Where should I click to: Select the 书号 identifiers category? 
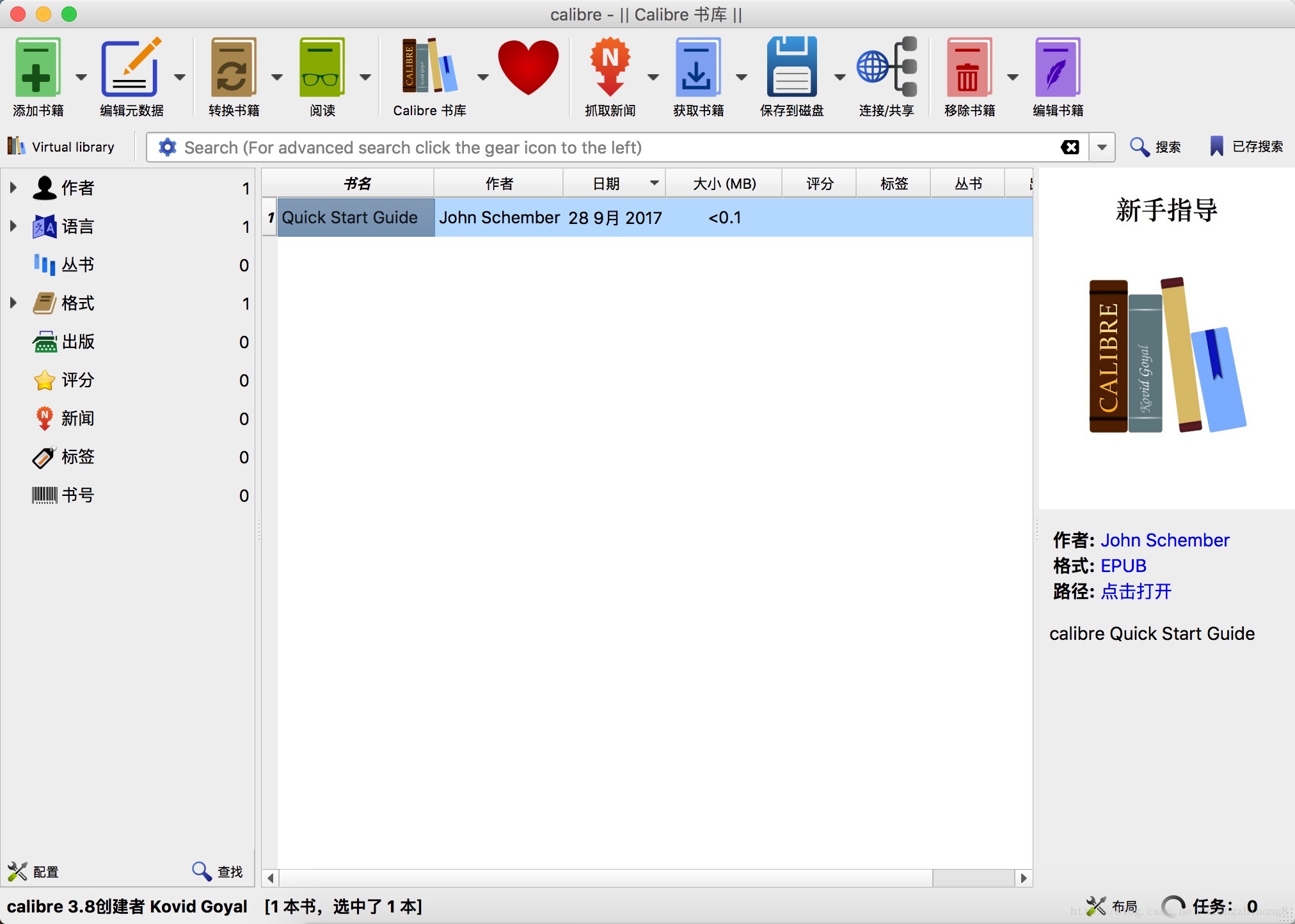point(128,495)
